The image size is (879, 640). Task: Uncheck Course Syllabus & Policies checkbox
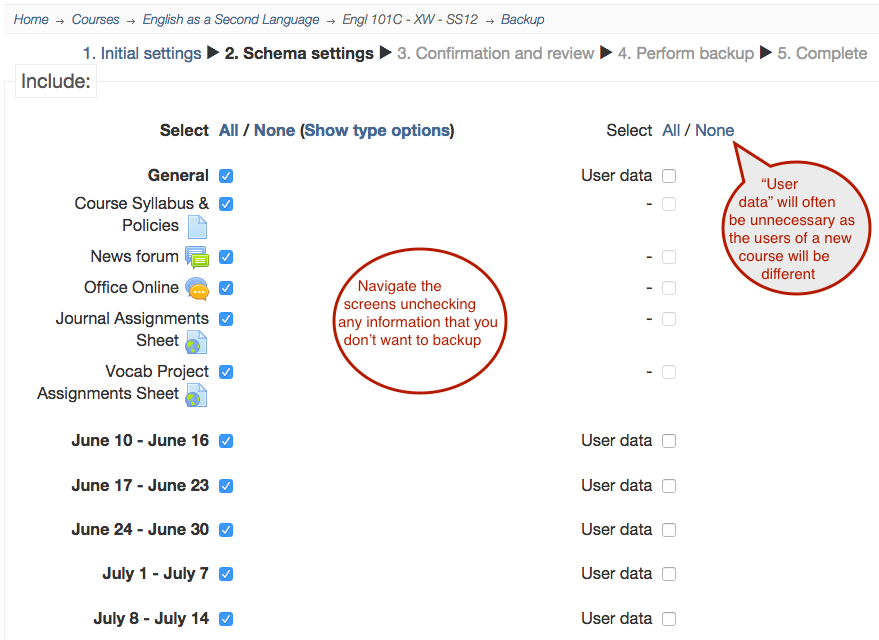coord(226,204)
